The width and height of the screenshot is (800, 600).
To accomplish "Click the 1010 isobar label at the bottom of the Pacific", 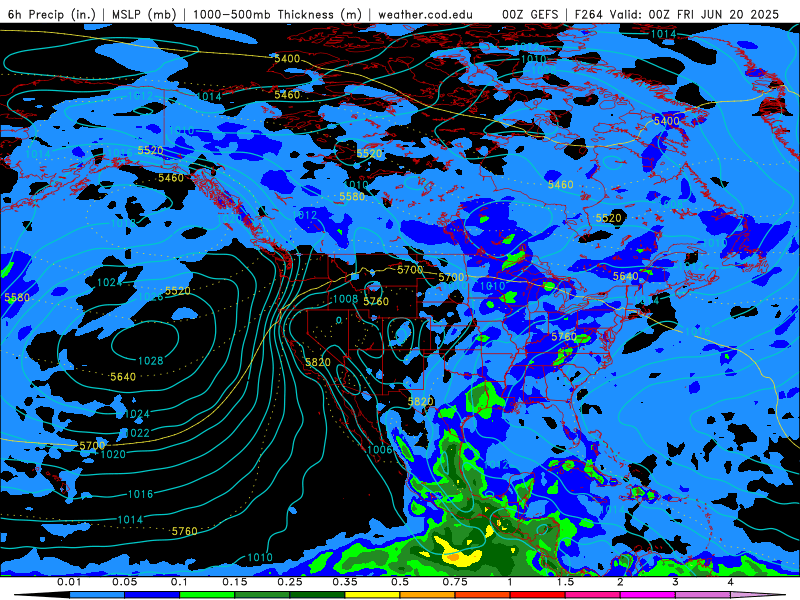I will coord(260,557).
